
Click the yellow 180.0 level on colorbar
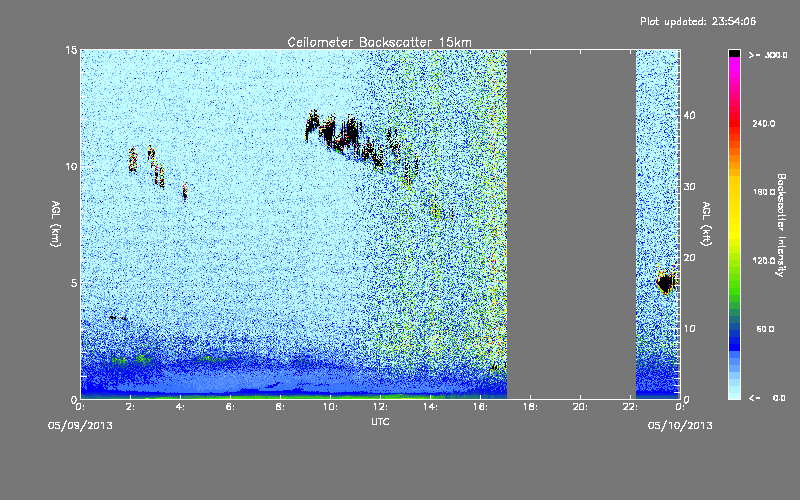click(x=734, y=192)
